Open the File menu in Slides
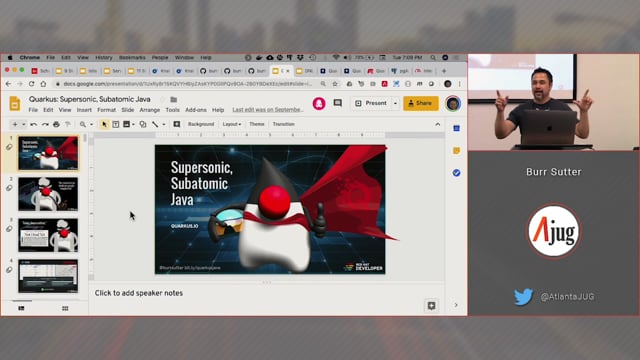Image resolution: width=640 pixels, height=360 pixels. pos(33,110)
